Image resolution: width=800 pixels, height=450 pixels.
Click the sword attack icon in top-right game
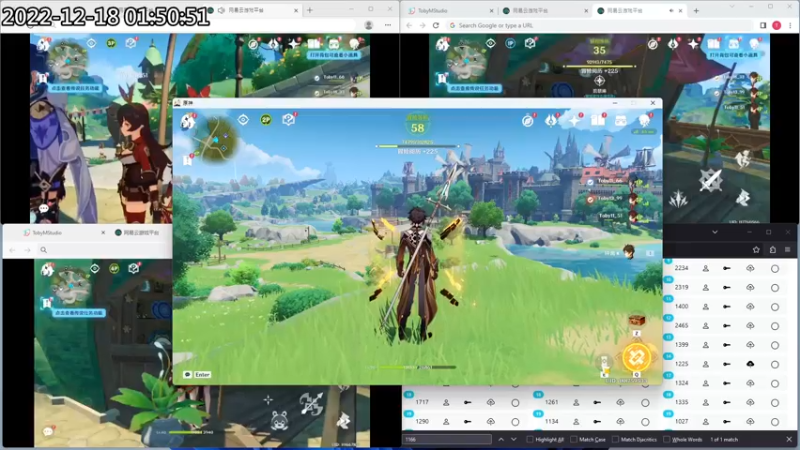click(x=711, y=181)
